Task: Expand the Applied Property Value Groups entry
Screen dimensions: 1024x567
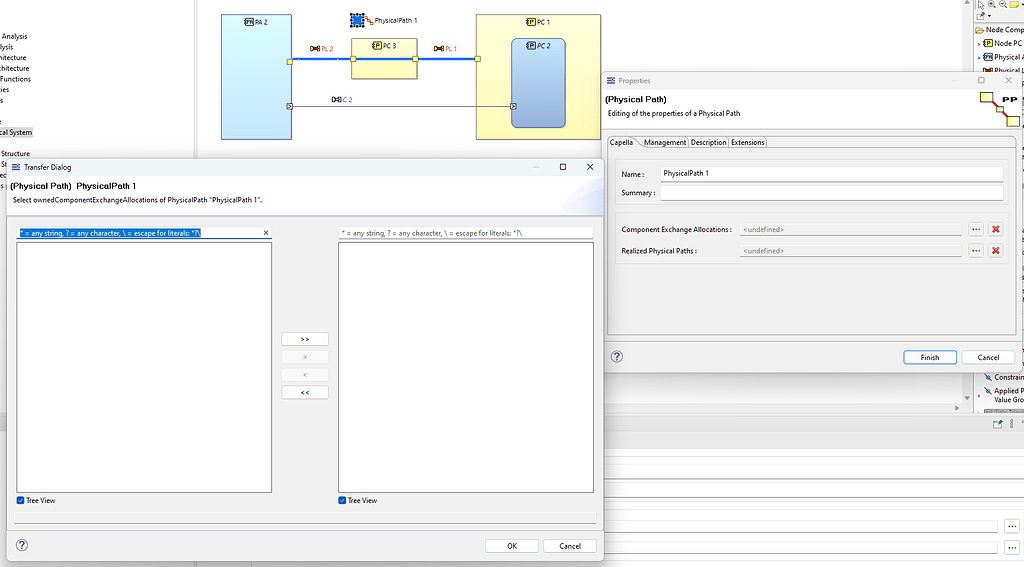Action: pyautogui.click(x=979, y=395)
